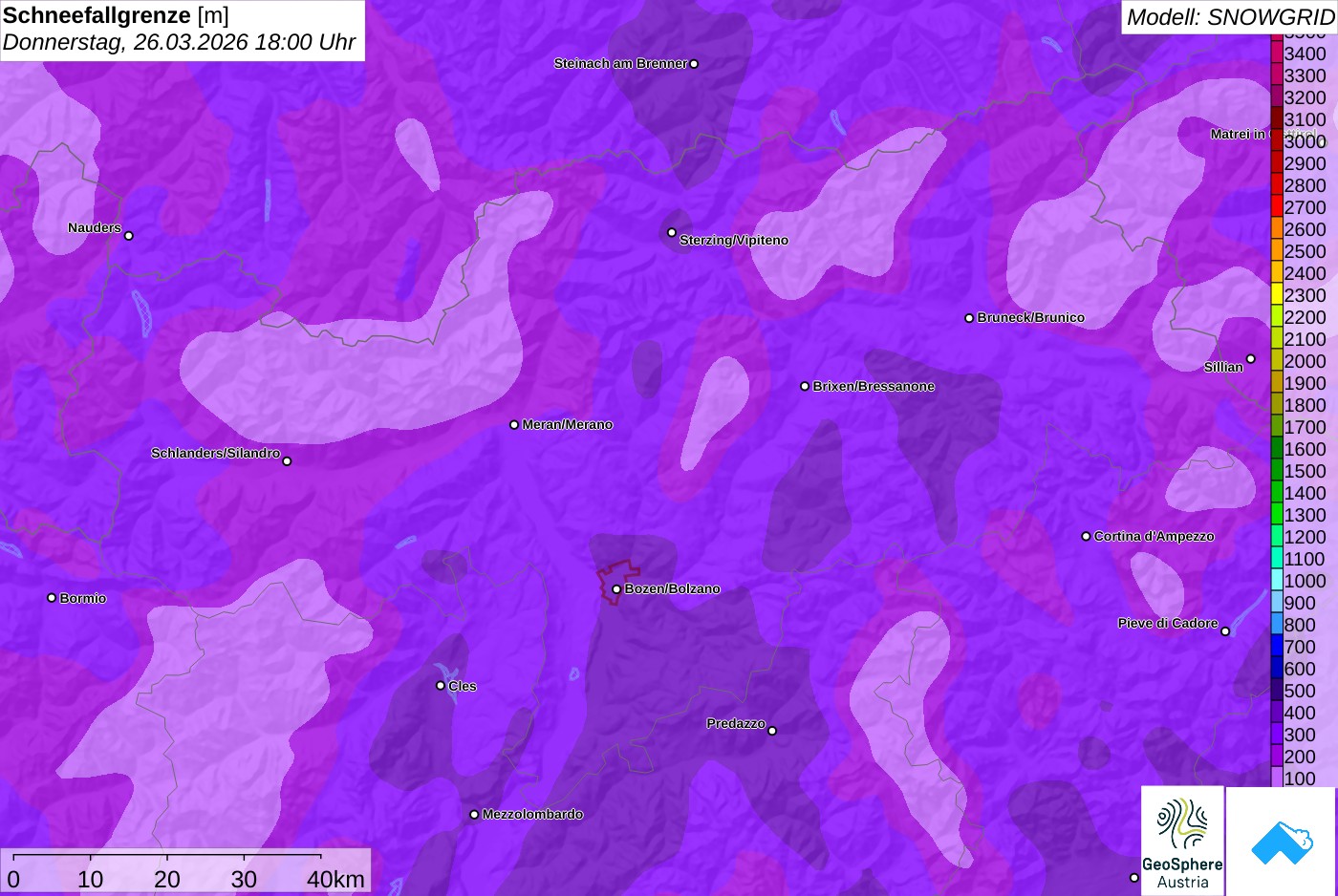The image size is (1338, 896).
Task: Select the Steinach am Brenner marker dot
Action: [x=694, y=64]
